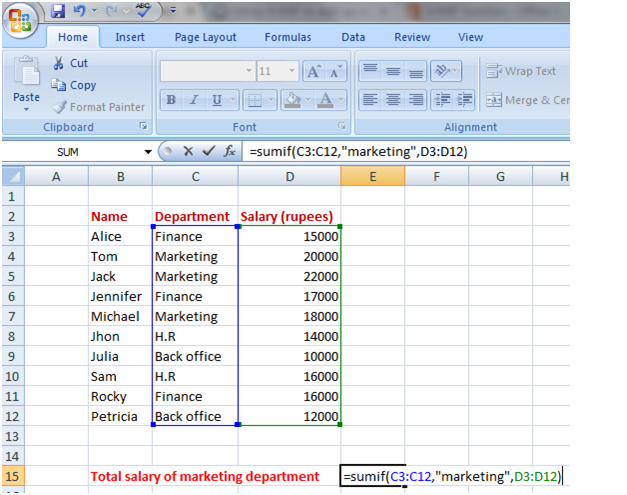Image resolution: width=627 pixels, height=495 pixels.
Task: Click the Copy button
Action: tap(74, 85)
